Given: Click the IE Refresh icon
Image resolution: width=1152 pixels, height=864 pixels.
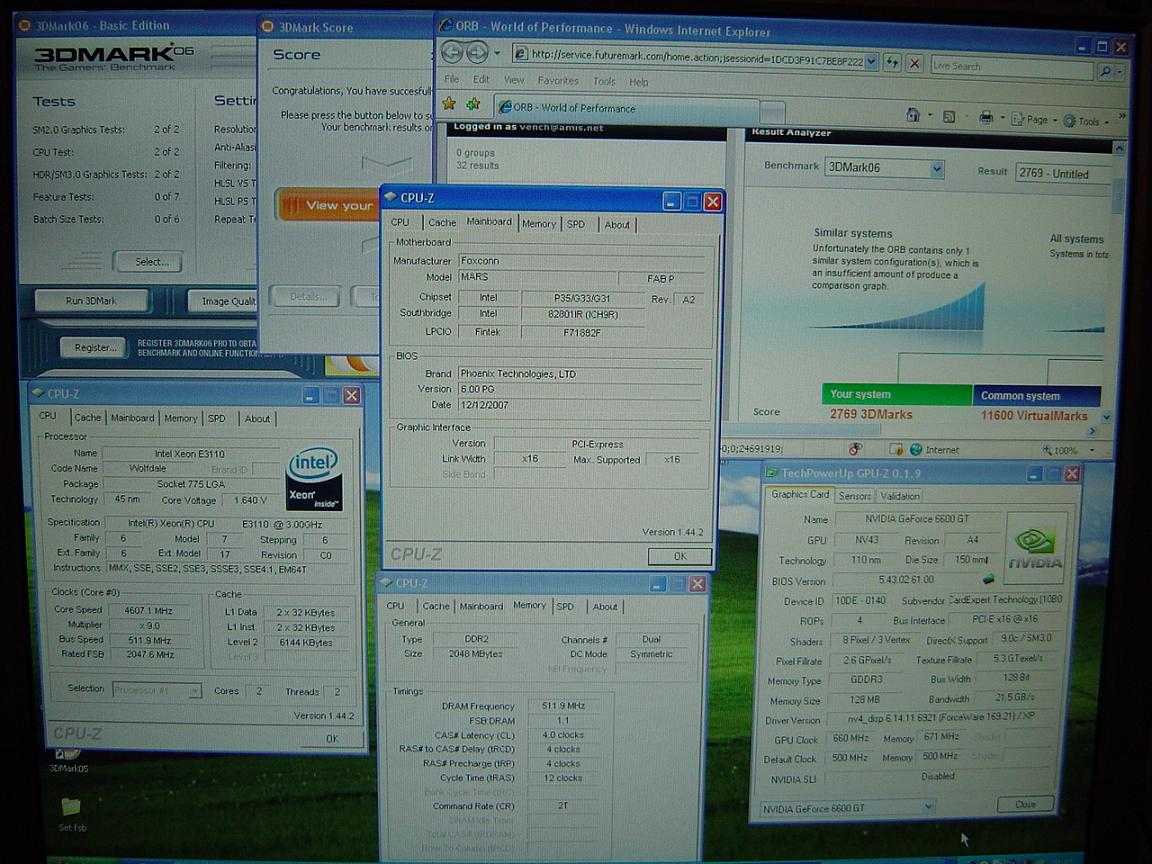Looking at the screenshot, I should (x=892, y=63).
